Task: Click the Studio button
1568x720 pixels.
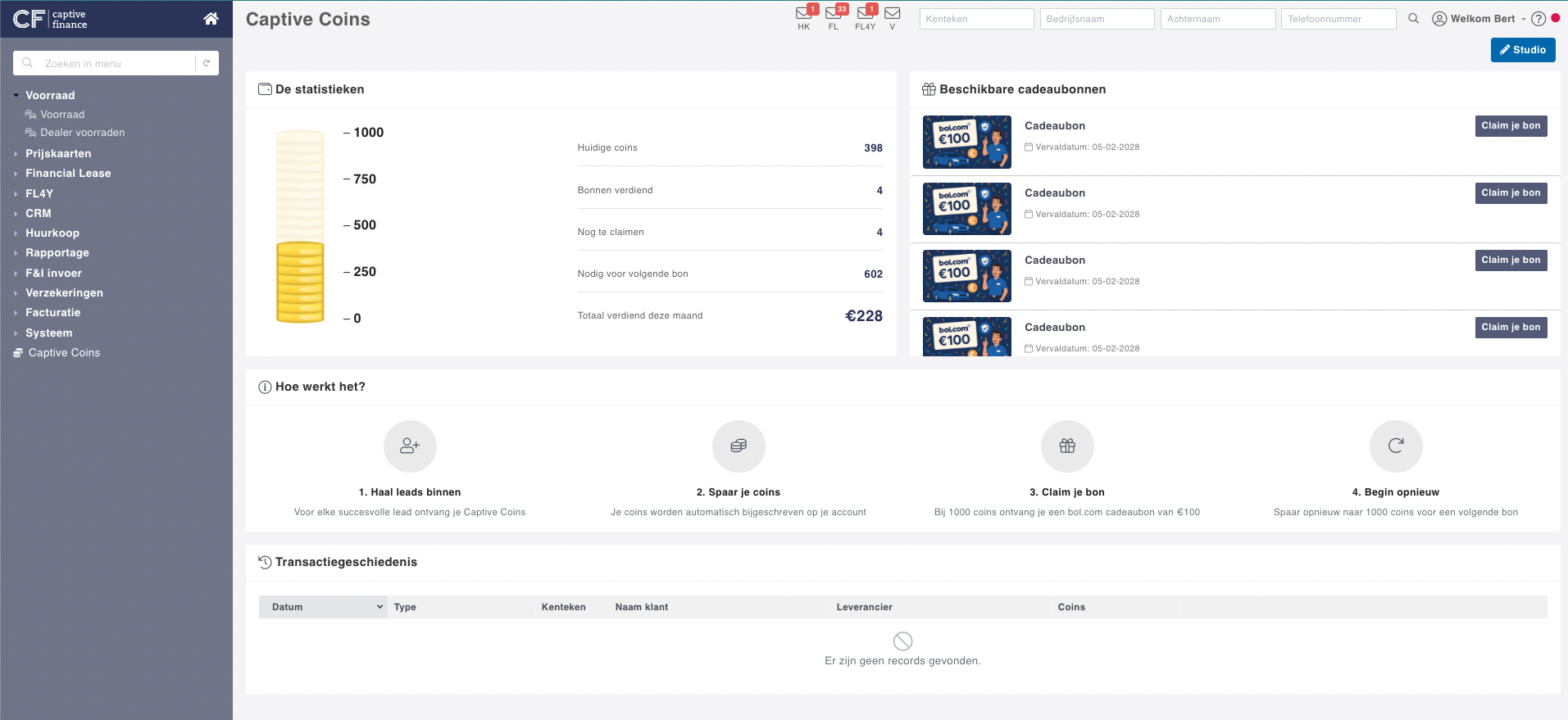Action: pyautogui.click(x=1522, y=50)
